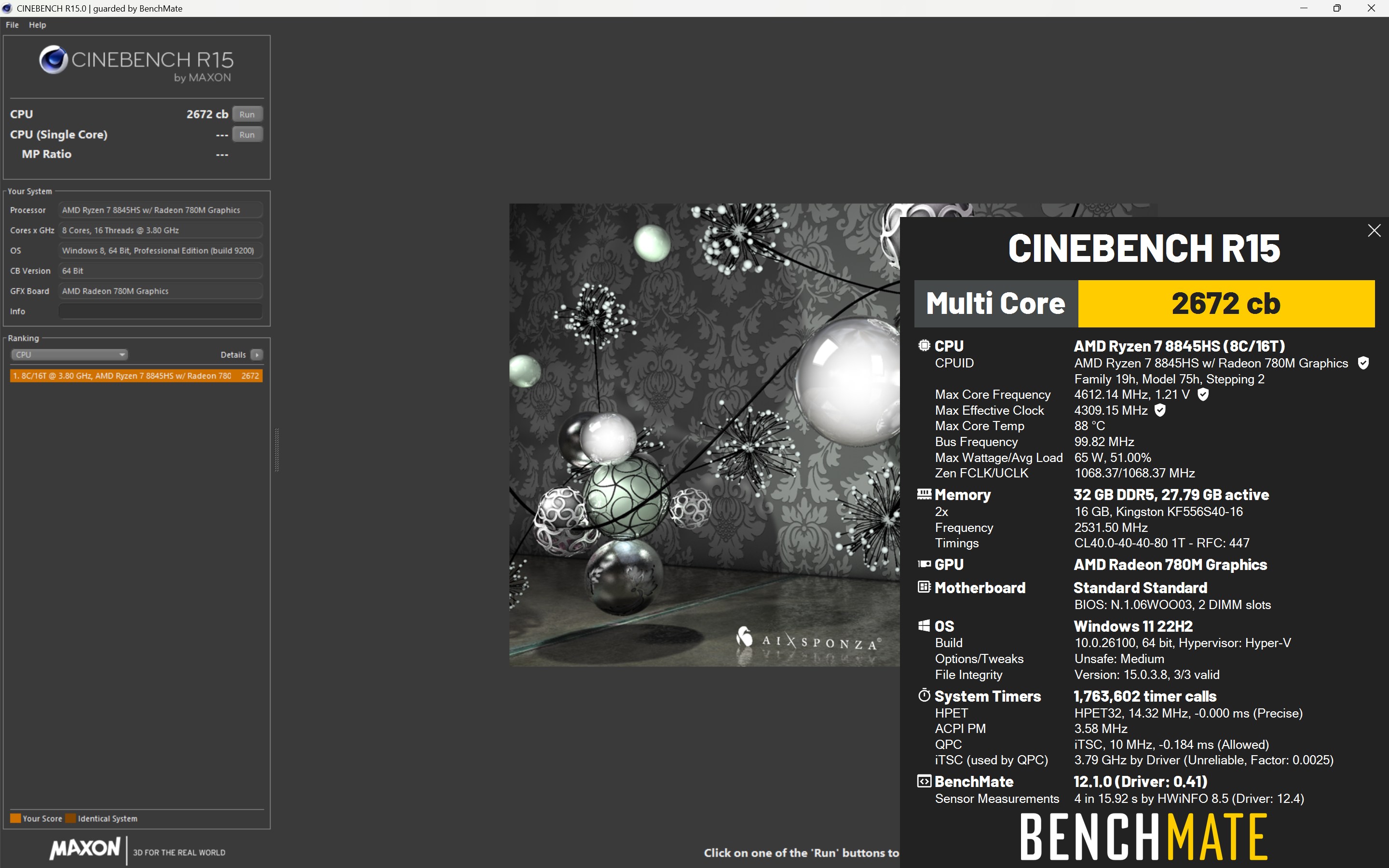Click the orange Your Score legend swatch
The image size is (1389, 868).
click(15, 818)
